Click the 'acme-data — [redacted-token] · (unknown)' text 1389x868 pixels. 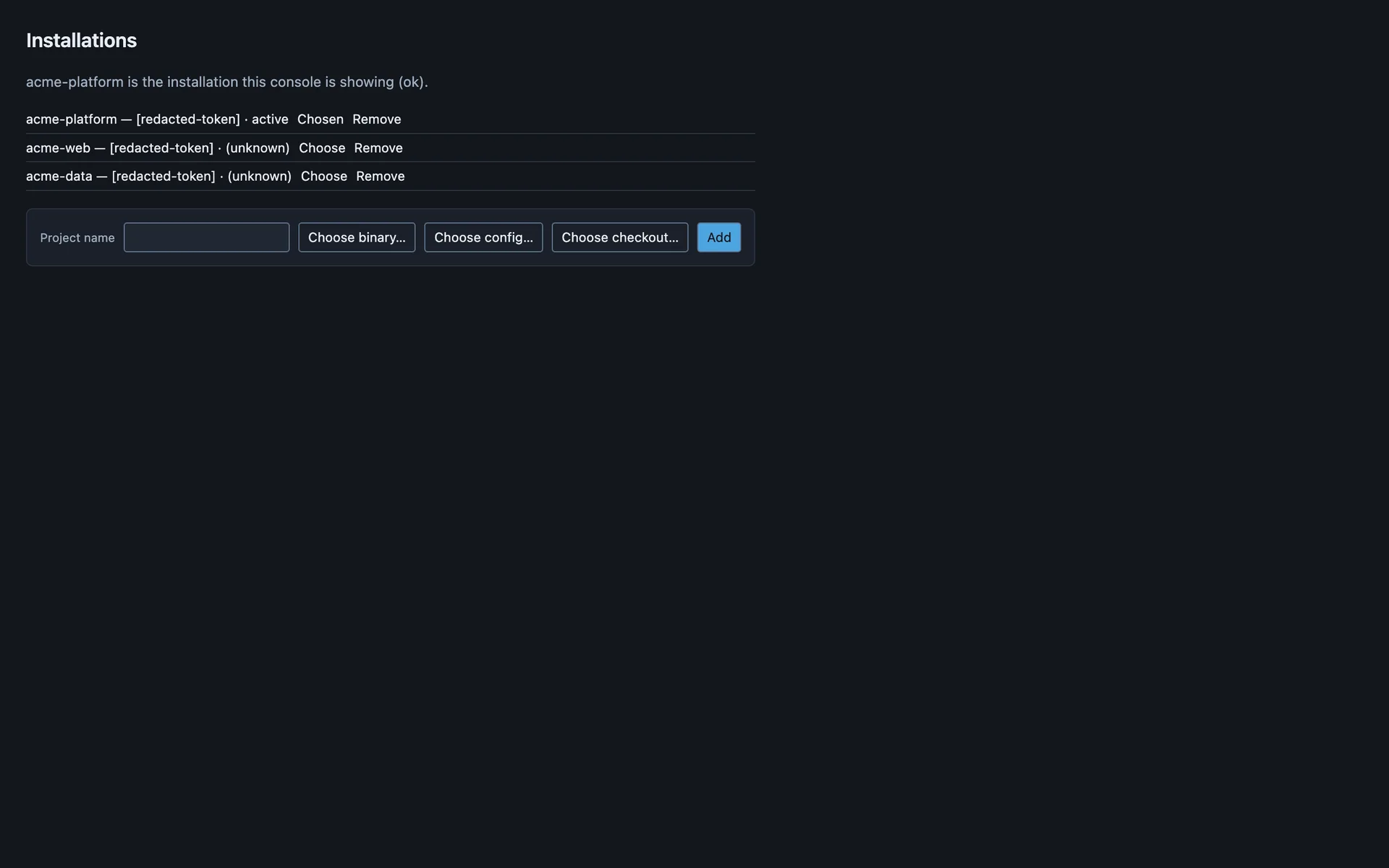pyautogui.click(x=158, y=176)
